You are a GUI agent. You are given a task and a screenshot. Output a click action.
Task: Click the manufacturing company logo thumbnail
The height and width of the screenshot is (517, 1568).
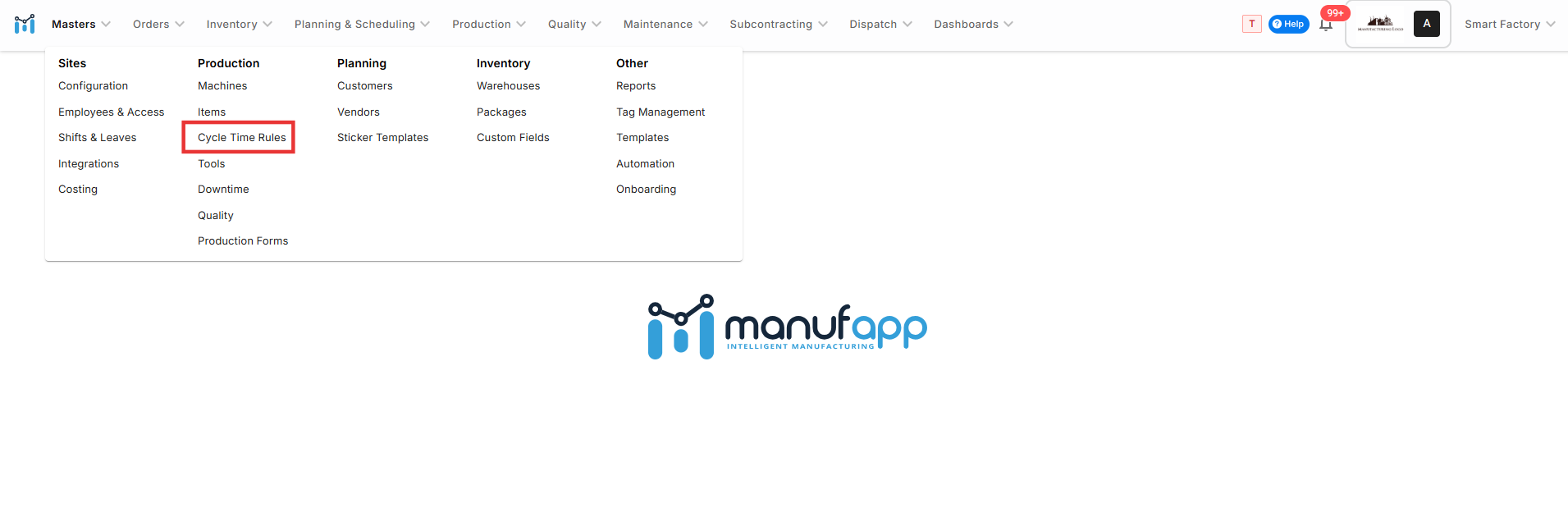pos(1380,24)
